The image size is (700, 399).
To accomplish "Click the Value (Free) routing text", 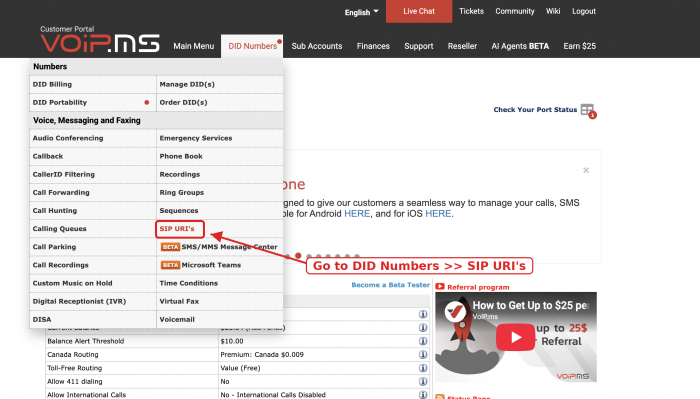I will tap(240, 368).
